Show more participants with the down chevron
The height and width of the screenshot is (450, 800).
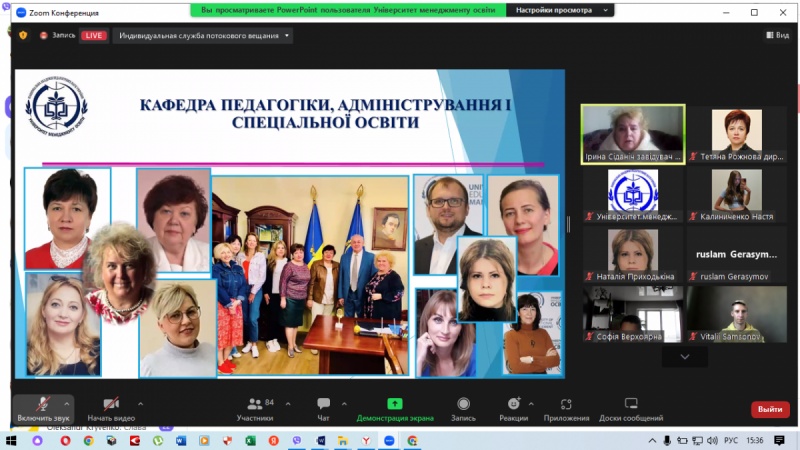685,357
